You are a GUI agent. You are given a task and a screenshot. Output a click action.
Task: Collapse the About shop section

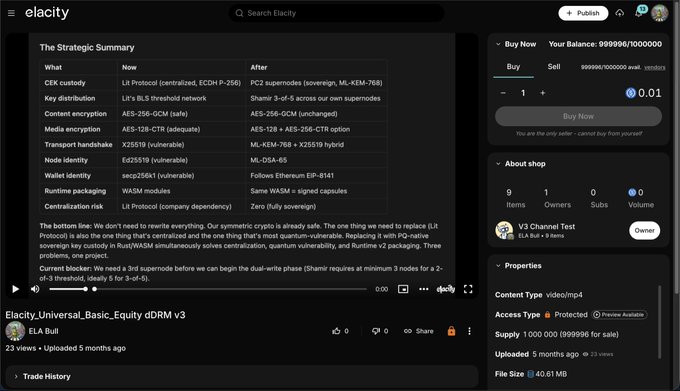[498, 164]
